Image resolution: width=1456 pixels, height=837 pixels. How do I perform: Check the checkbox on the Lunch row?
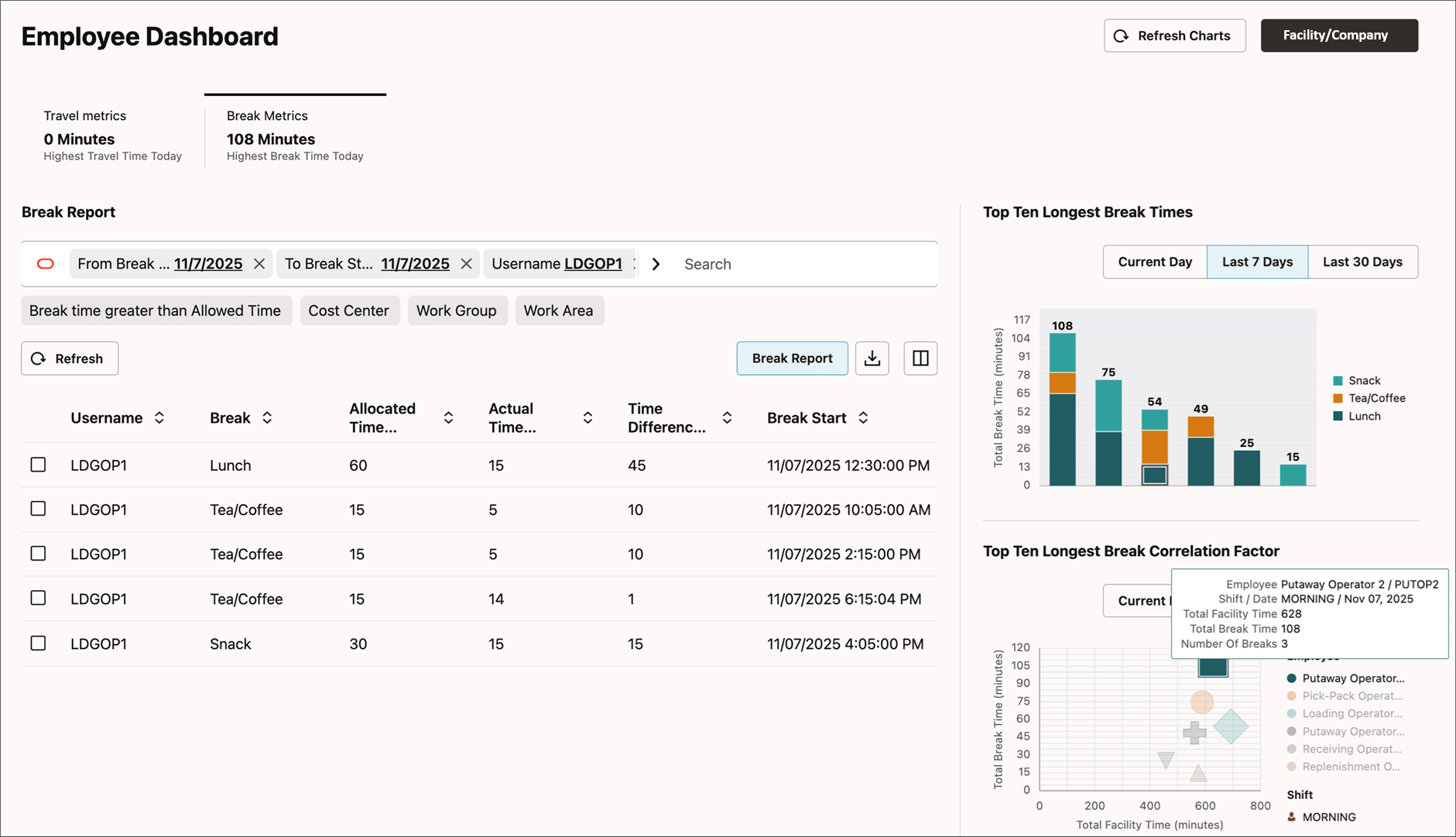coord(39,465)
